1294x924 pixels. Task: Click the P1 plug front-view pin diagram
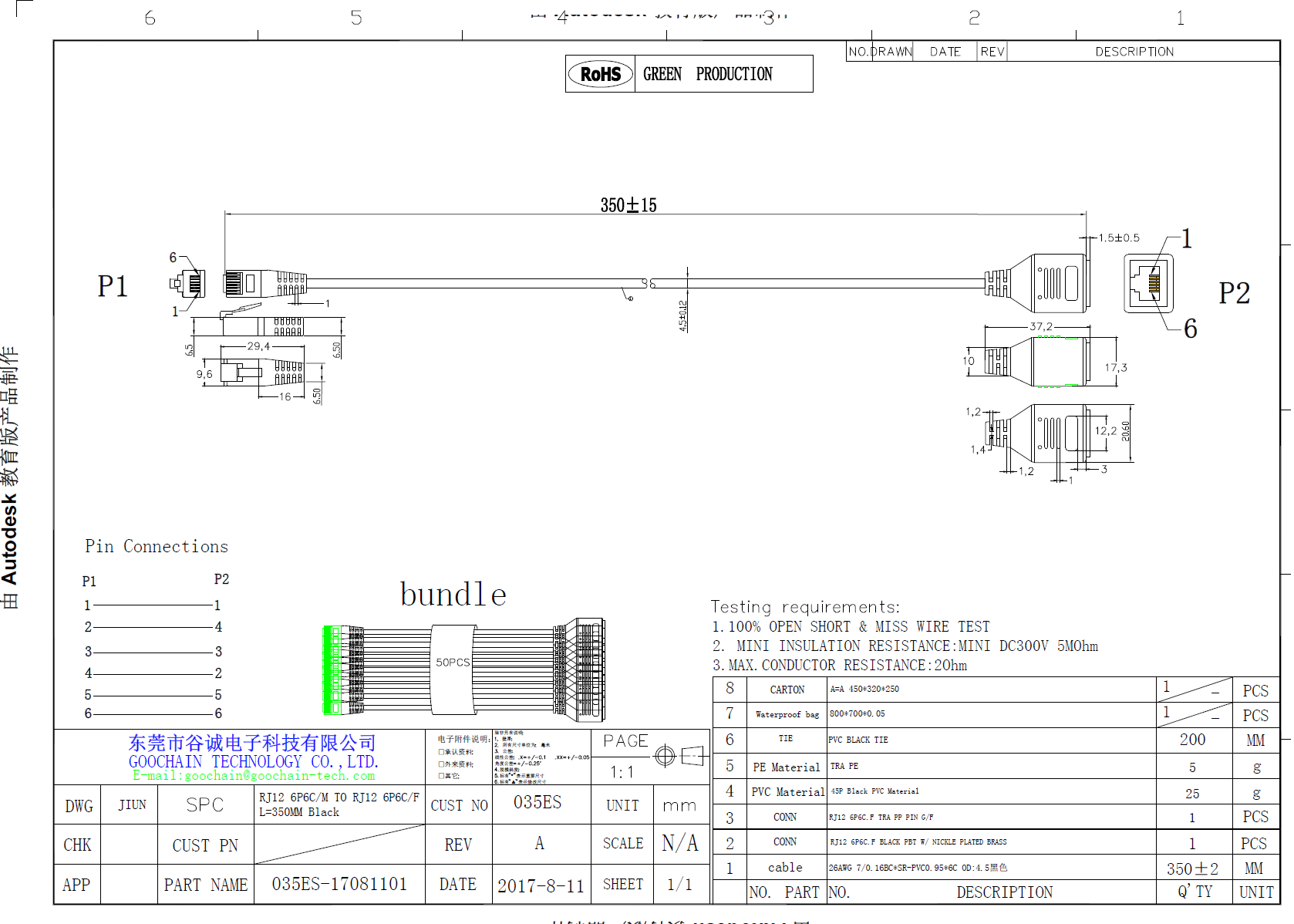[190, 284]
